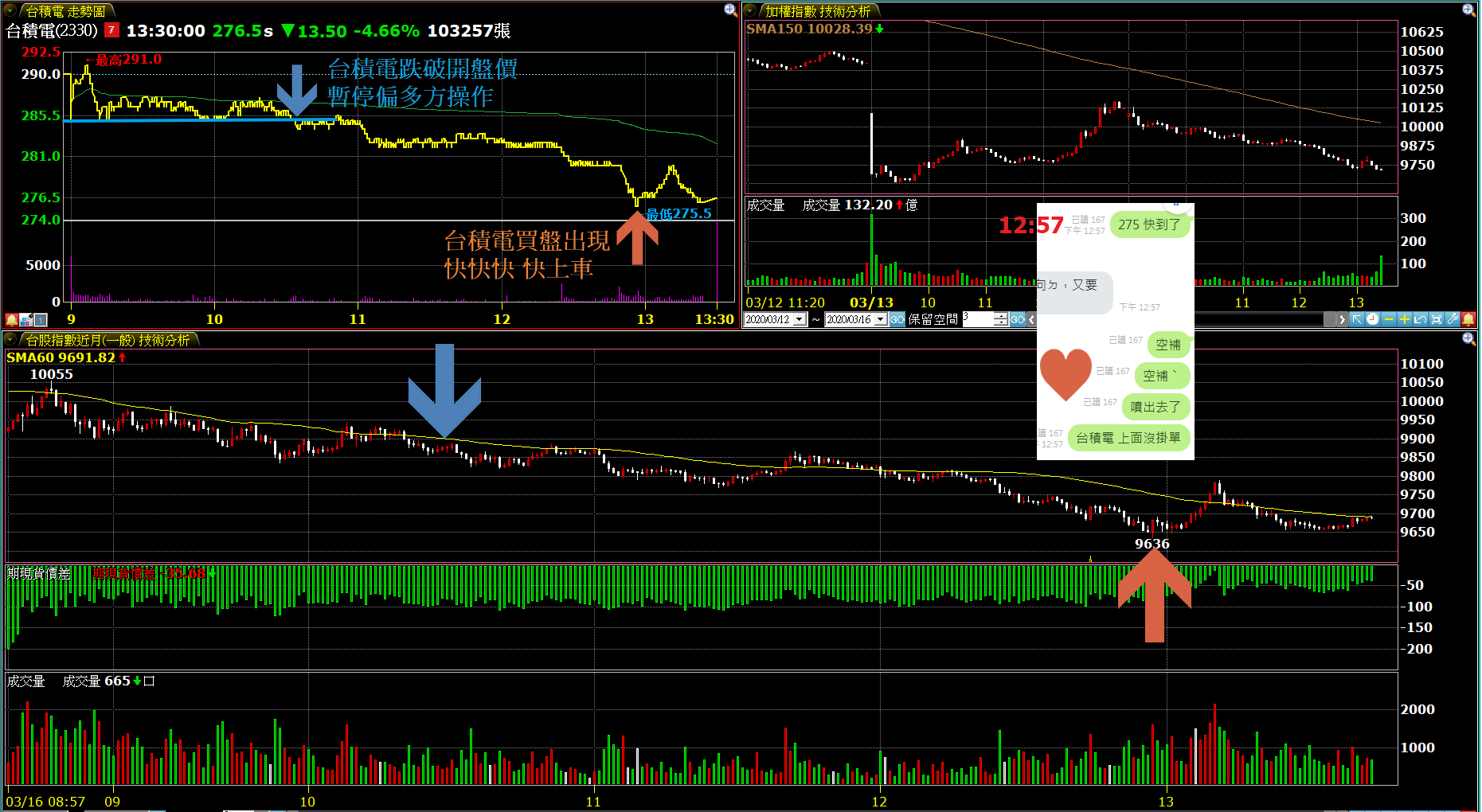
Task: Click the GO button after the date range
Action: click(x=897, y=319)
